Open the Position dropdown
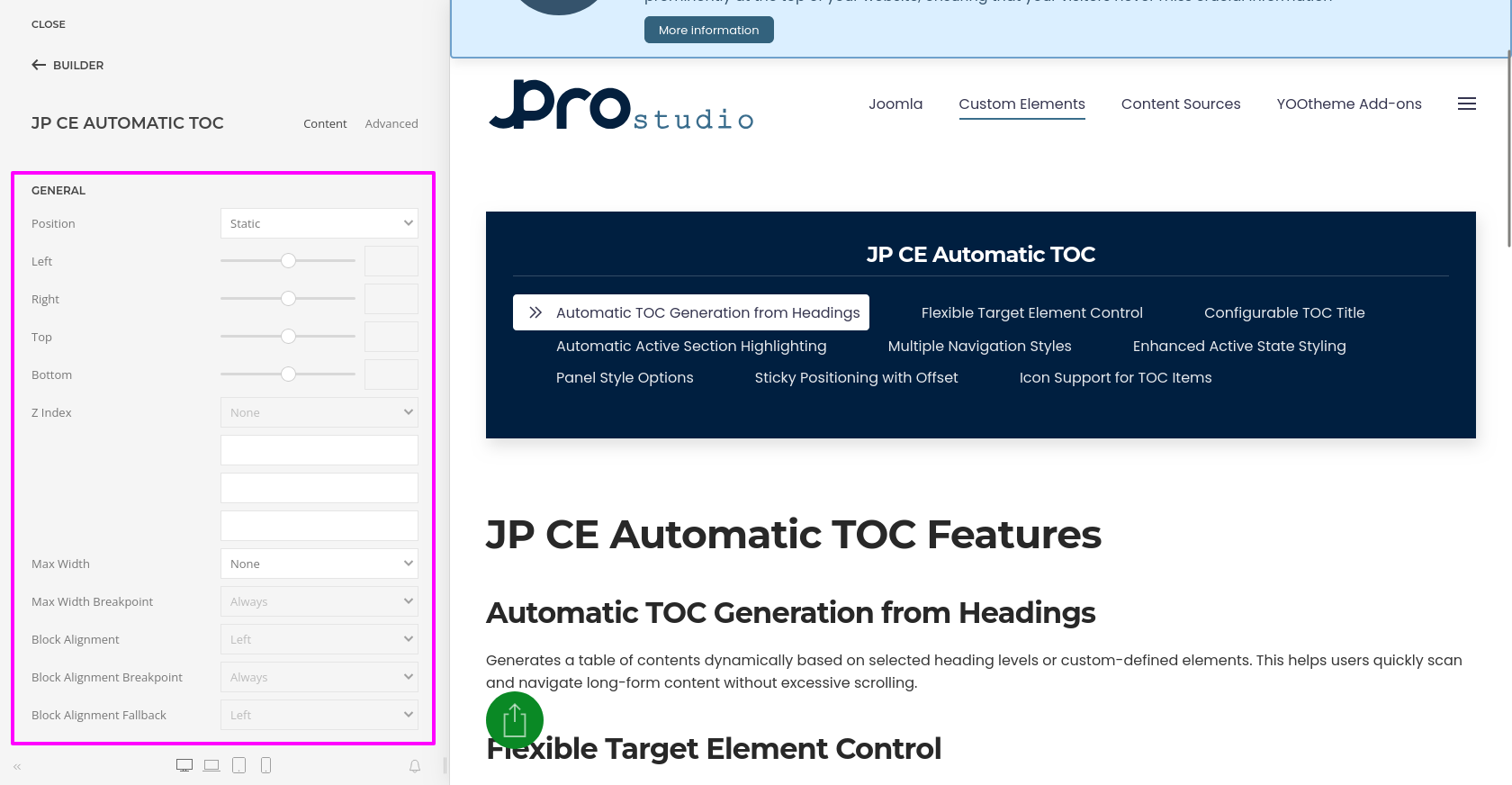 pyautogui.click(x=319, y=223)
